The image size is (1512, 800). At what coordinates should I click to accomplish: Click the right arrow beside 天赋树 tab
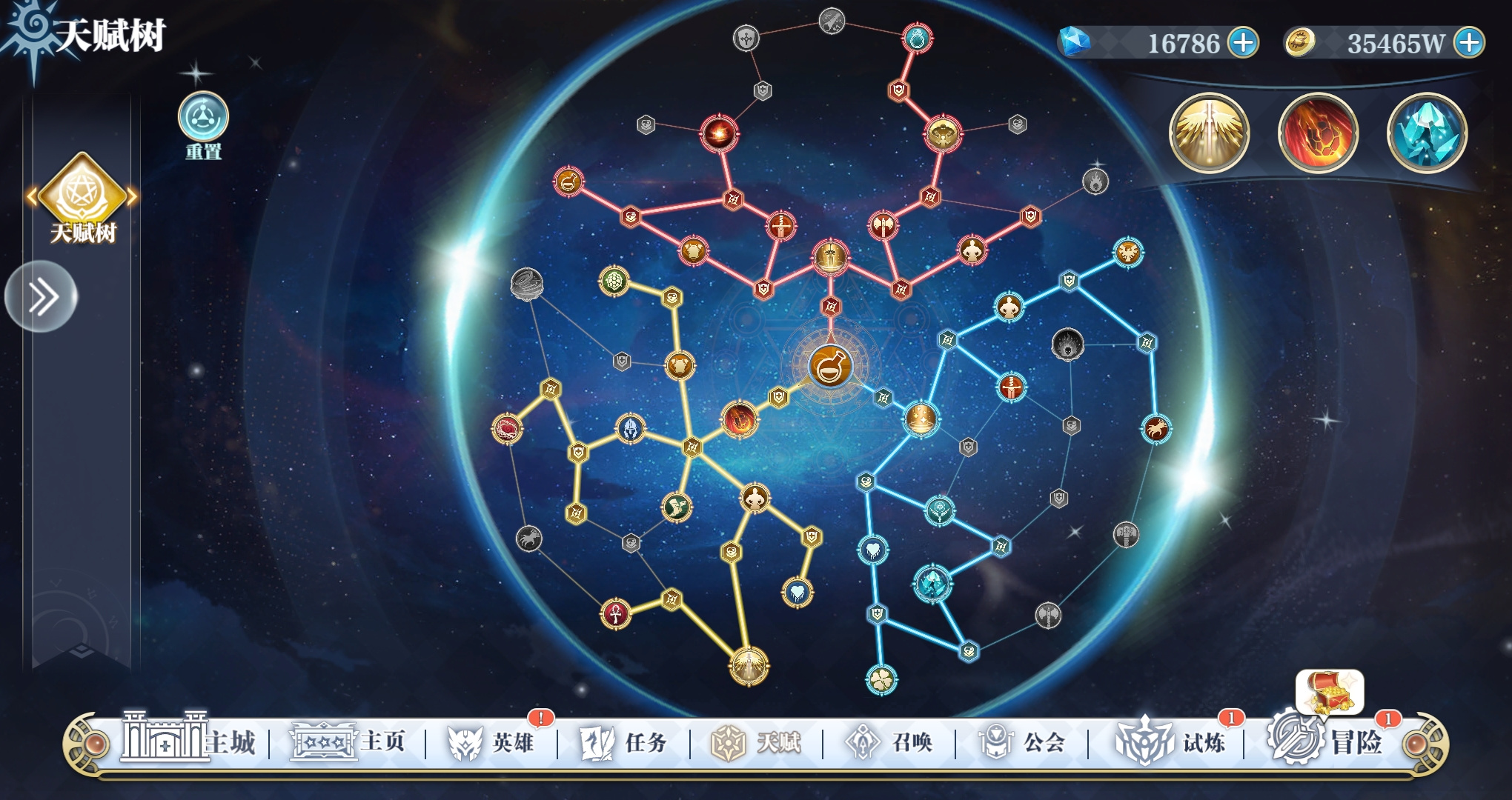pos(133,197)
